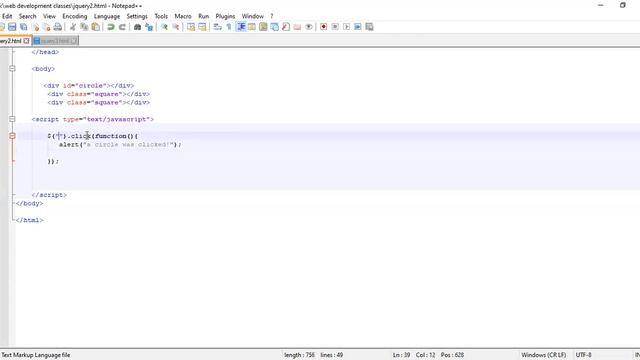Minimize the Notepad++ window
Viewport: 640px width, 360px height.
[600, 5]
